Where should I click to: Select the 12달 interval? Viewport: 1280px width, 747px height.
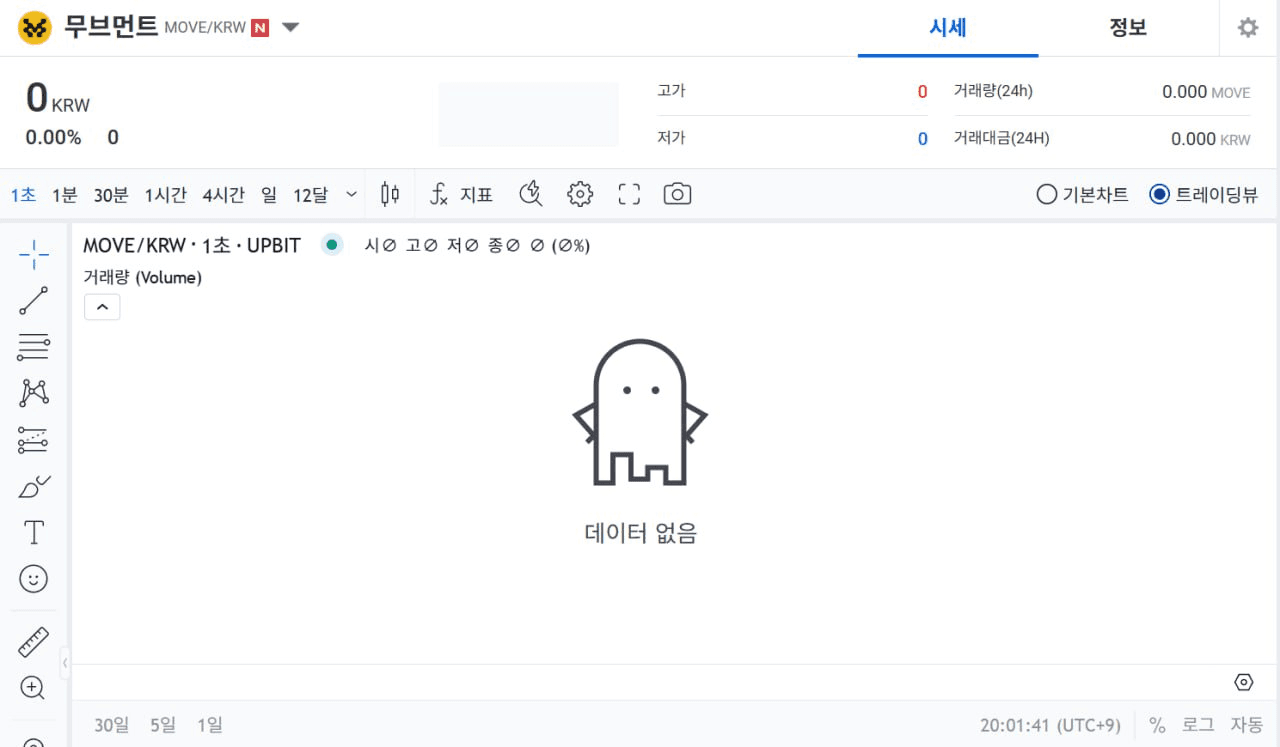click(310, 195)
